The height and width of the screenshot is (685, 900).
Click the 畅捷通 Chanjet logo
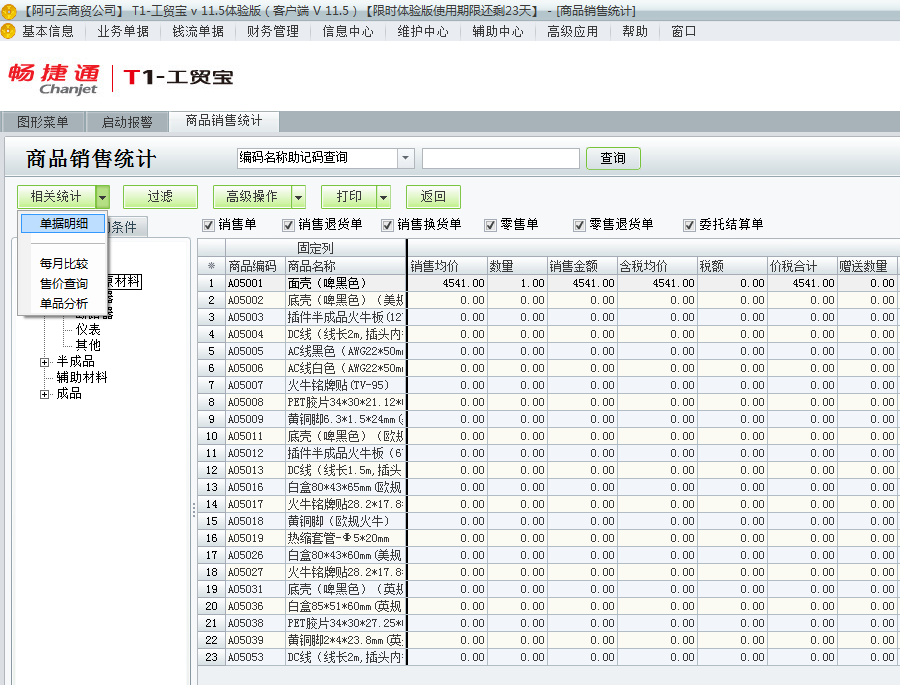point(57,76)
